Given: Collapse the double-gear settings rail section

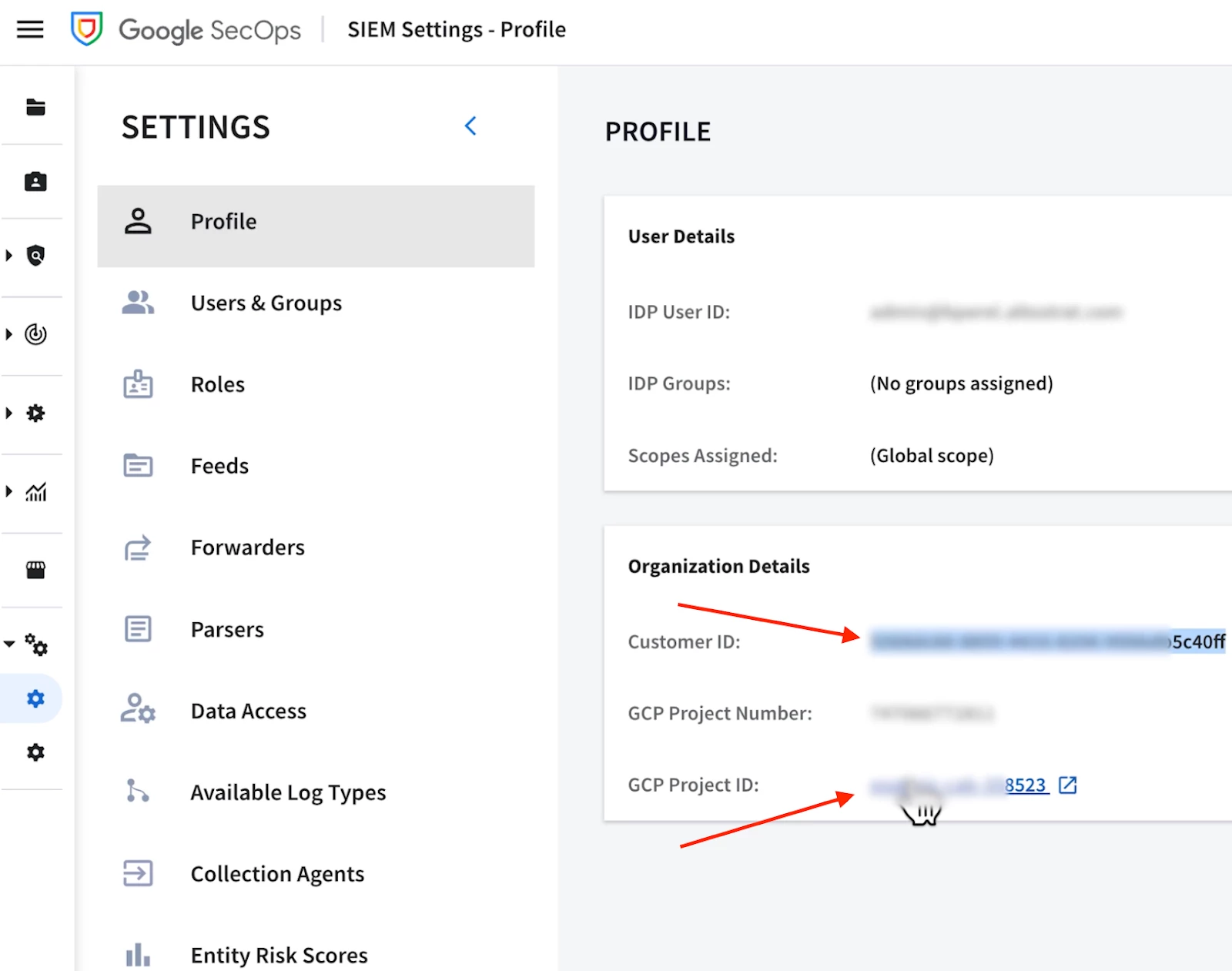Looking at the screenshot, I should [x=9, y=644].
